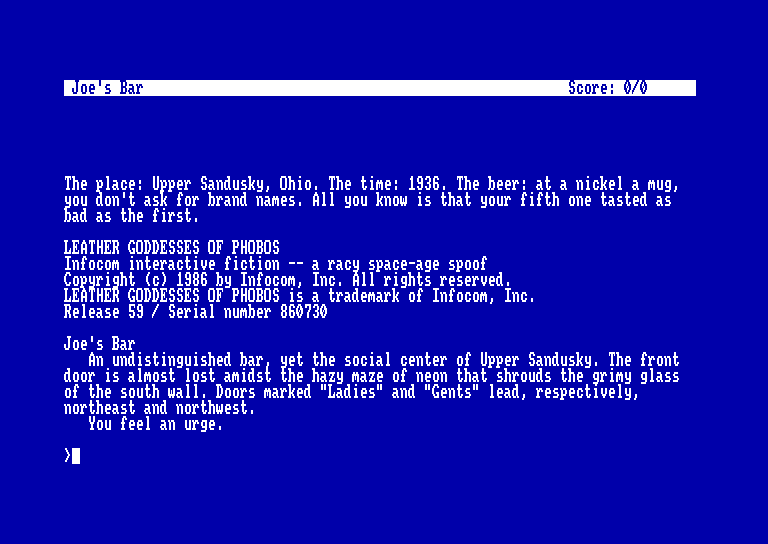The height and width of the screenshot is (544, 768).
Task: Click the word "Ladies" in description
Action: click(x=352, y=392)
